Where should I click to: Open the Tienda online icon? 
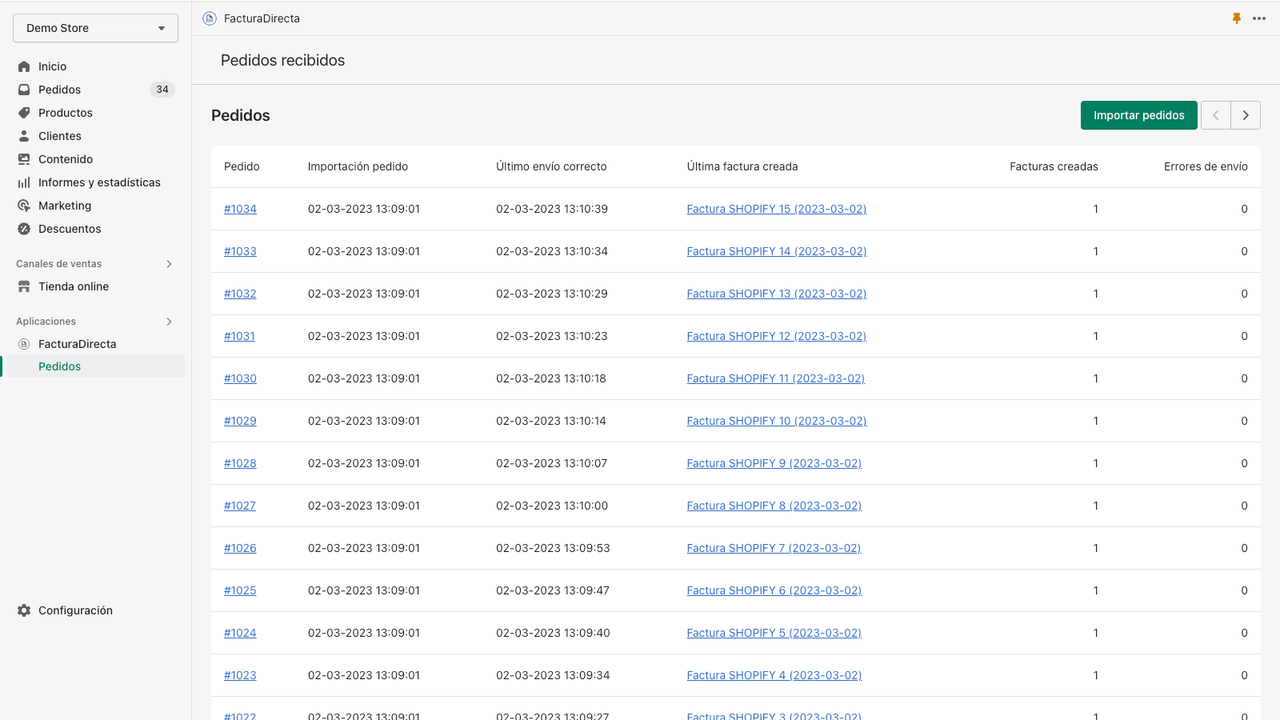pyautogui.click(x=24, y=286)
